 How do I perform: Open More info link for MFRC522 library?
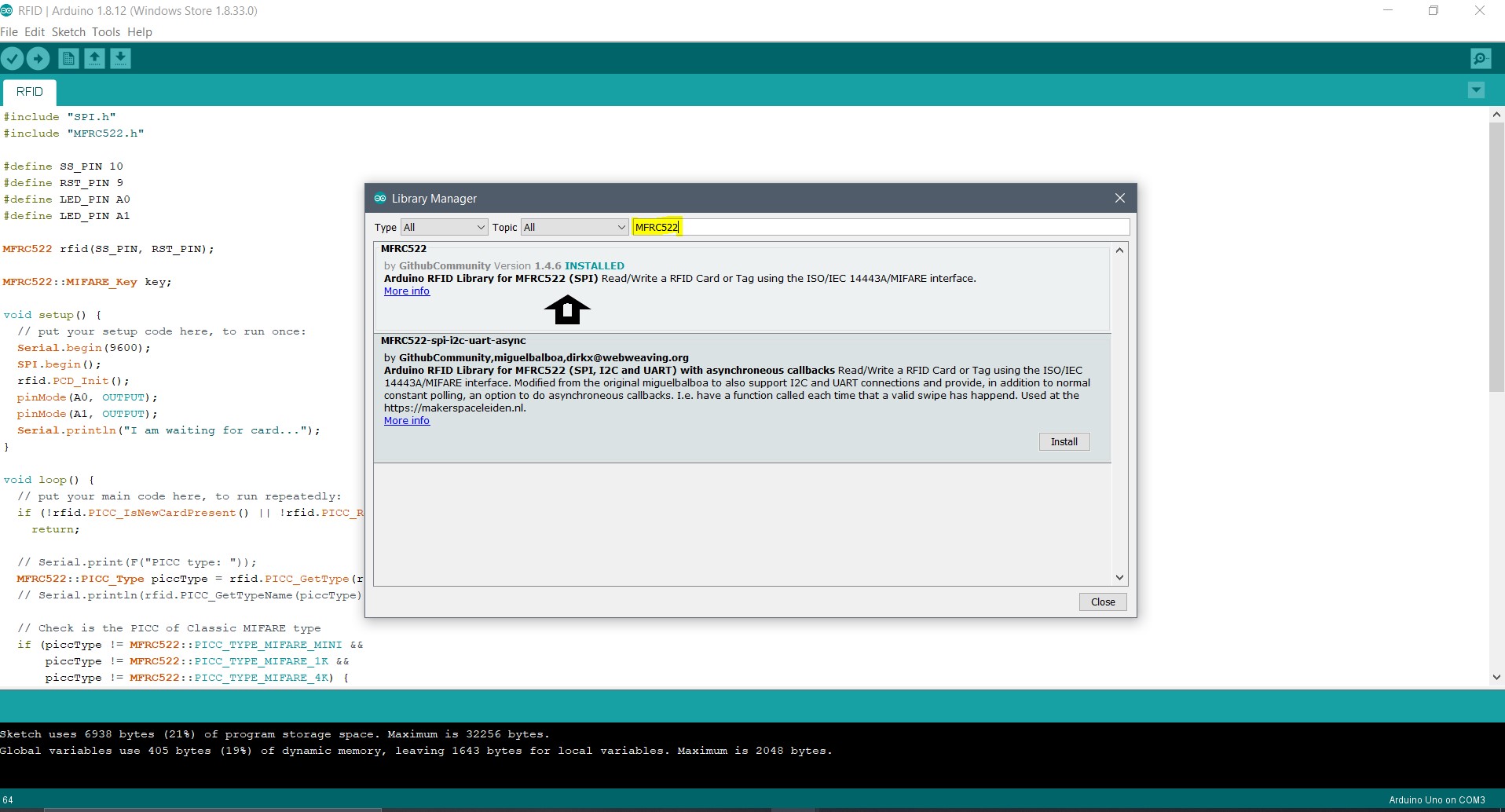[407, 291]
